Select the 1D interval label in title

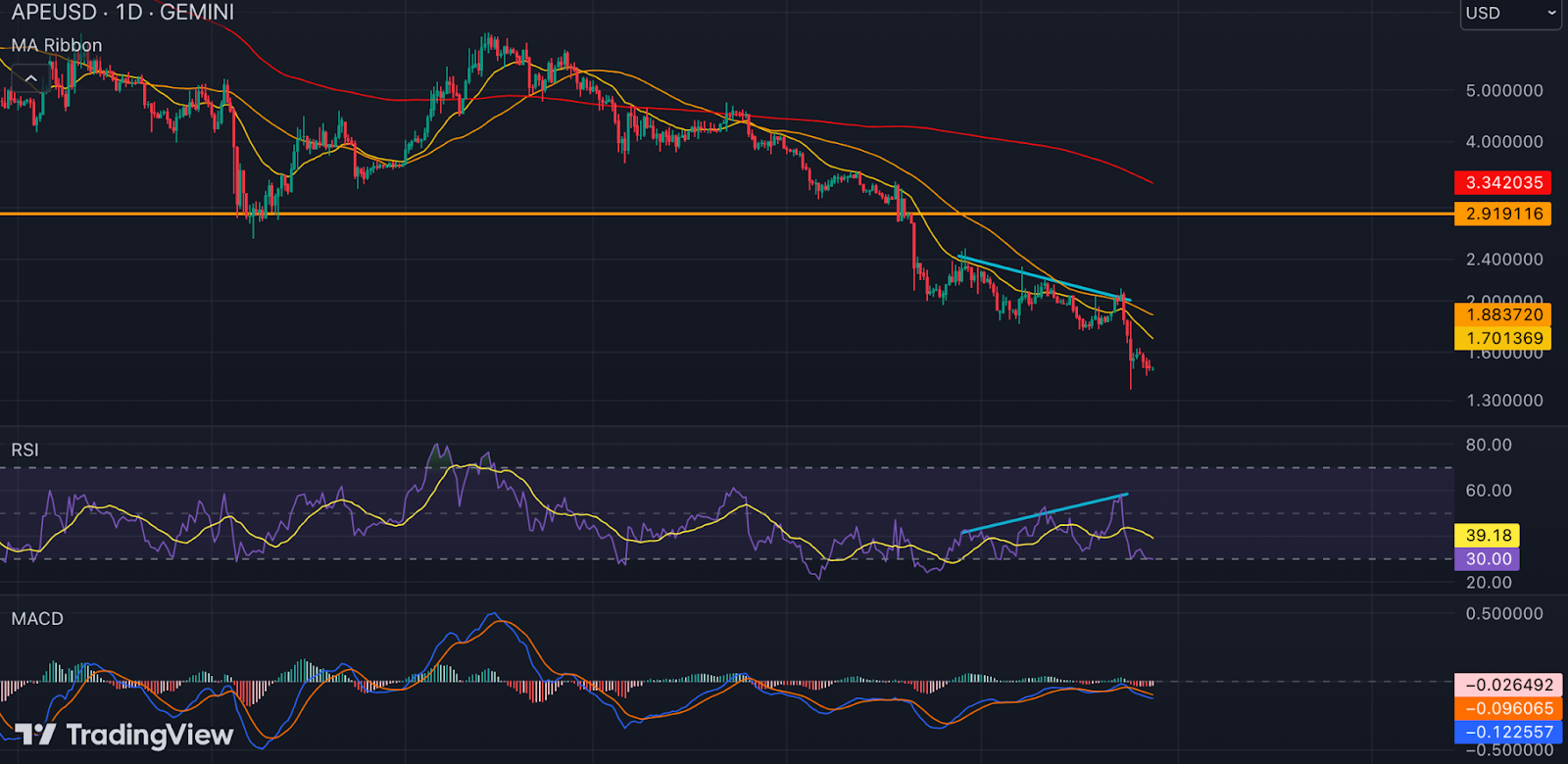click(x=129, y=13)
